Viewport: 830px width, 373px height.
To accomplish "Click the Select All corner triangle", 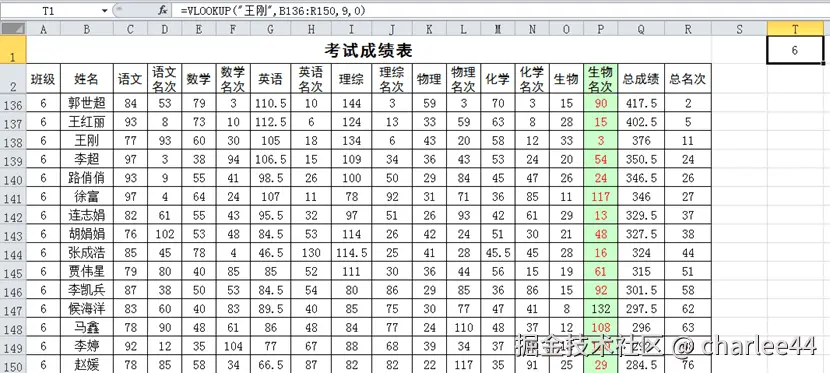I will (x=13, y=29).
